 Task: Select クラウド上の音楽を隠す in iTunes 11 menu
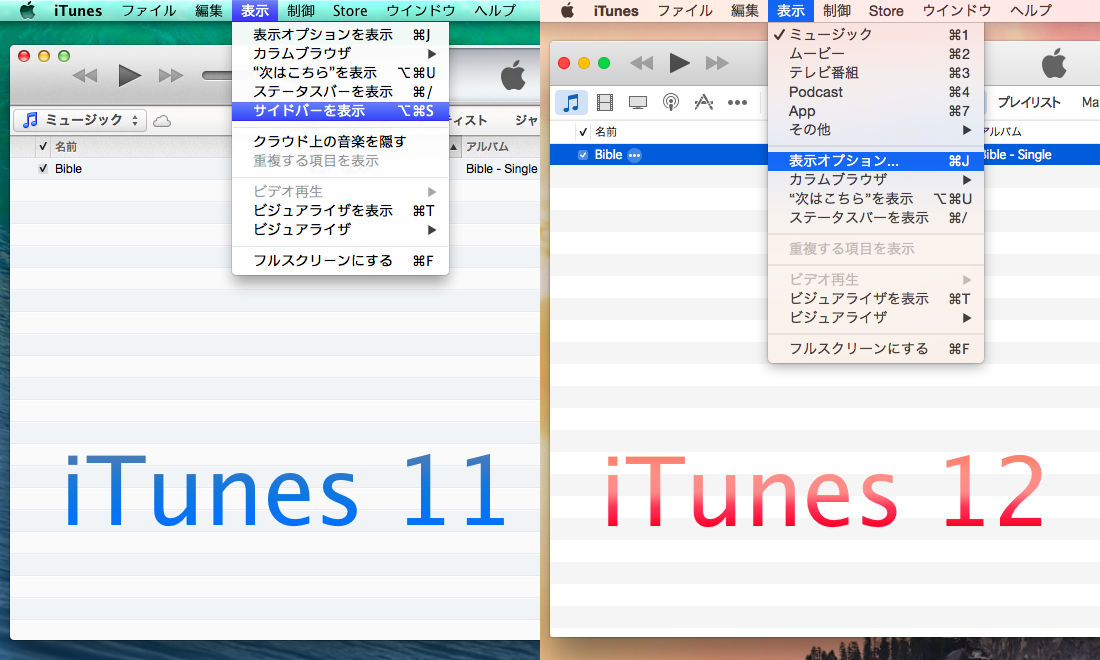pyautogui.click(x=340, y=142)
